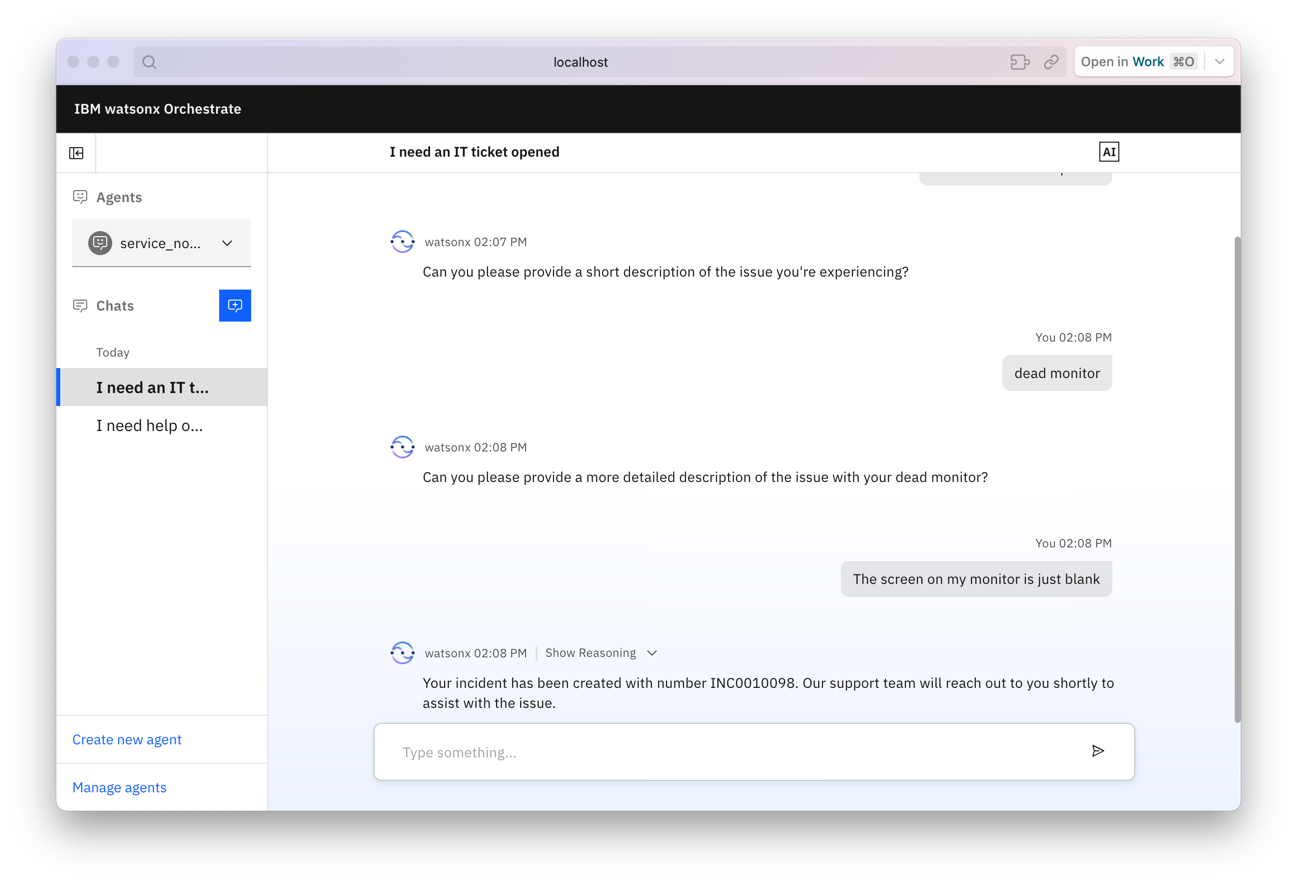Click the Type something input field
1297x885 pixels.
pyautogui.click(x=754, y=752)
